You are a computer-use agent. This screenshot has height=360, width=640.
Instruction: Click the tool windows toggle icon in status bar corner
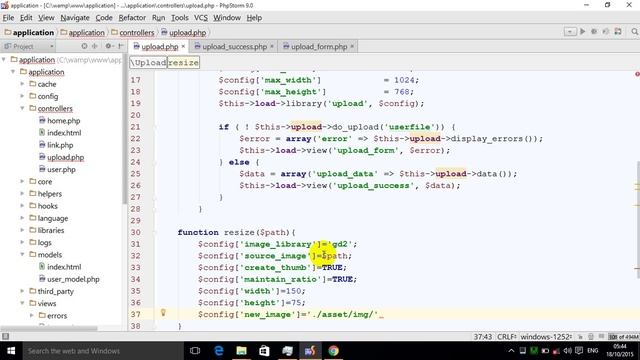point(5,336)
